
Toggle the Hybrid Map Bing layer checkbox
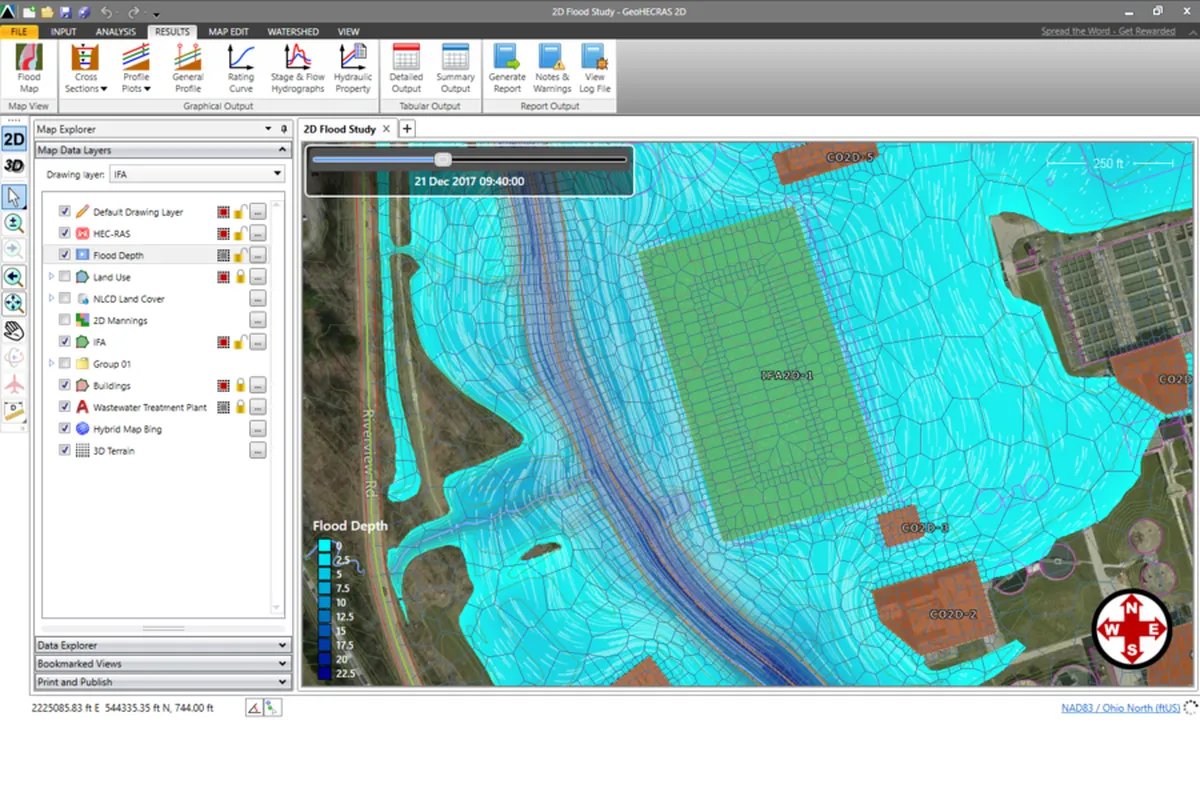[x=65, y=429]
